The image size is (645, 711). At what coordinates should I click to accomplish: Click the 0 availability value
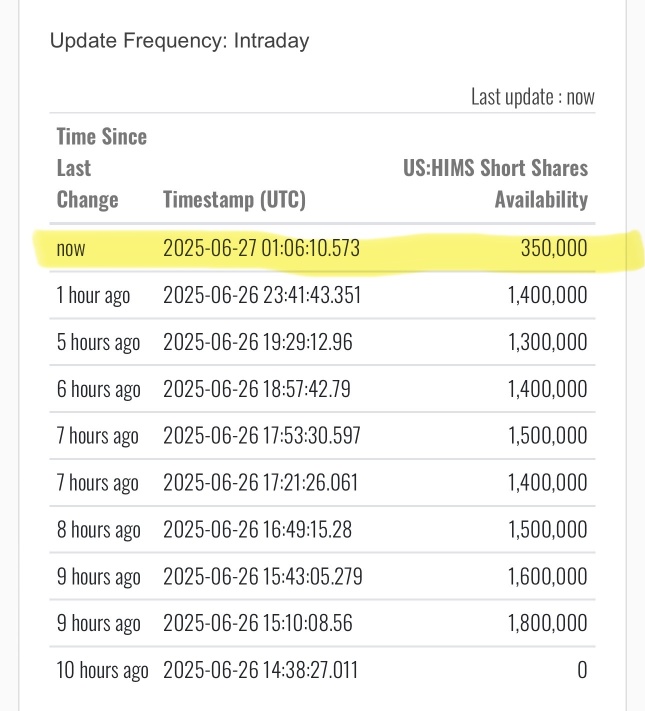(x=582, y=670)
